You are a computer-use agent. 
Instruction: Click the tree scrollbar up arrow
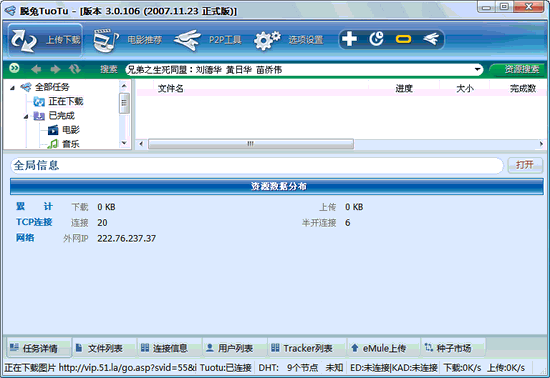pyautogui.click(x=124, y=86)
